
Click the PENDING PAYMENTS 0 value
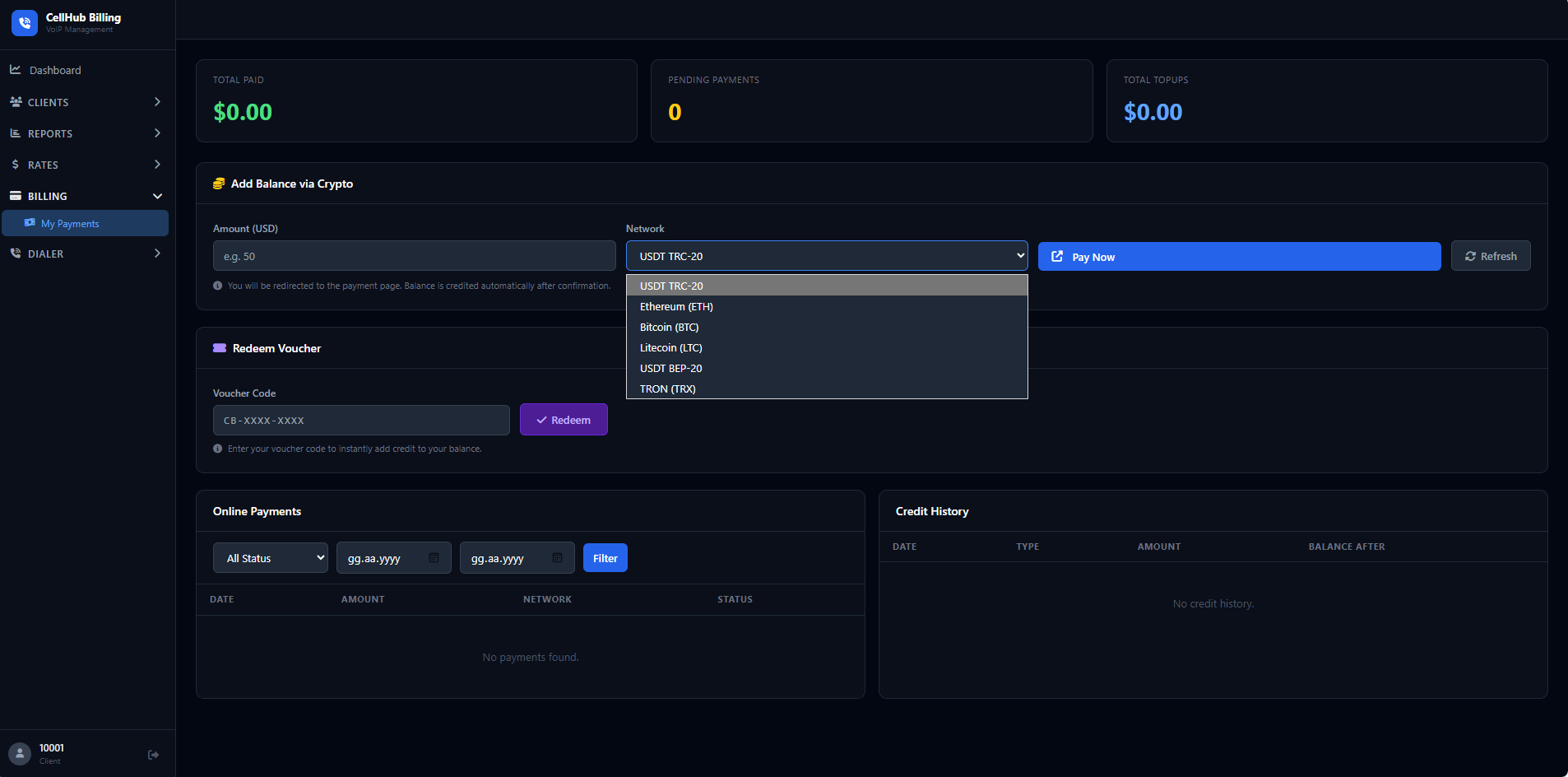(675, 112)
